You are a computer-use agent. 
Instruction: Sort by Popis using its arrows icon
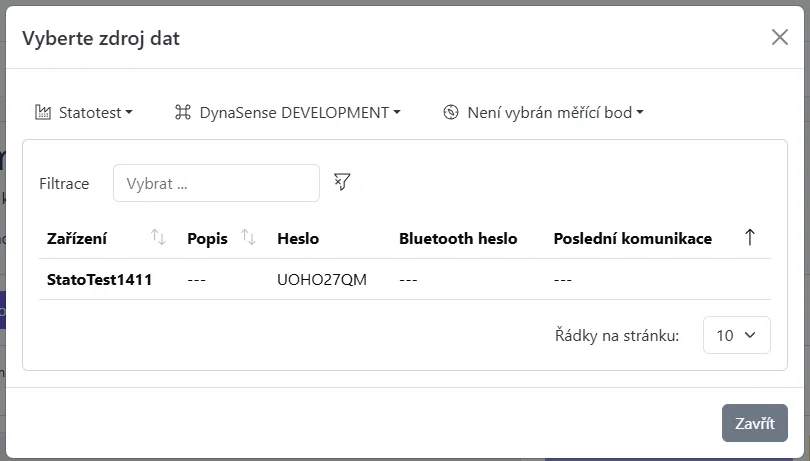(x=249, y=238)
